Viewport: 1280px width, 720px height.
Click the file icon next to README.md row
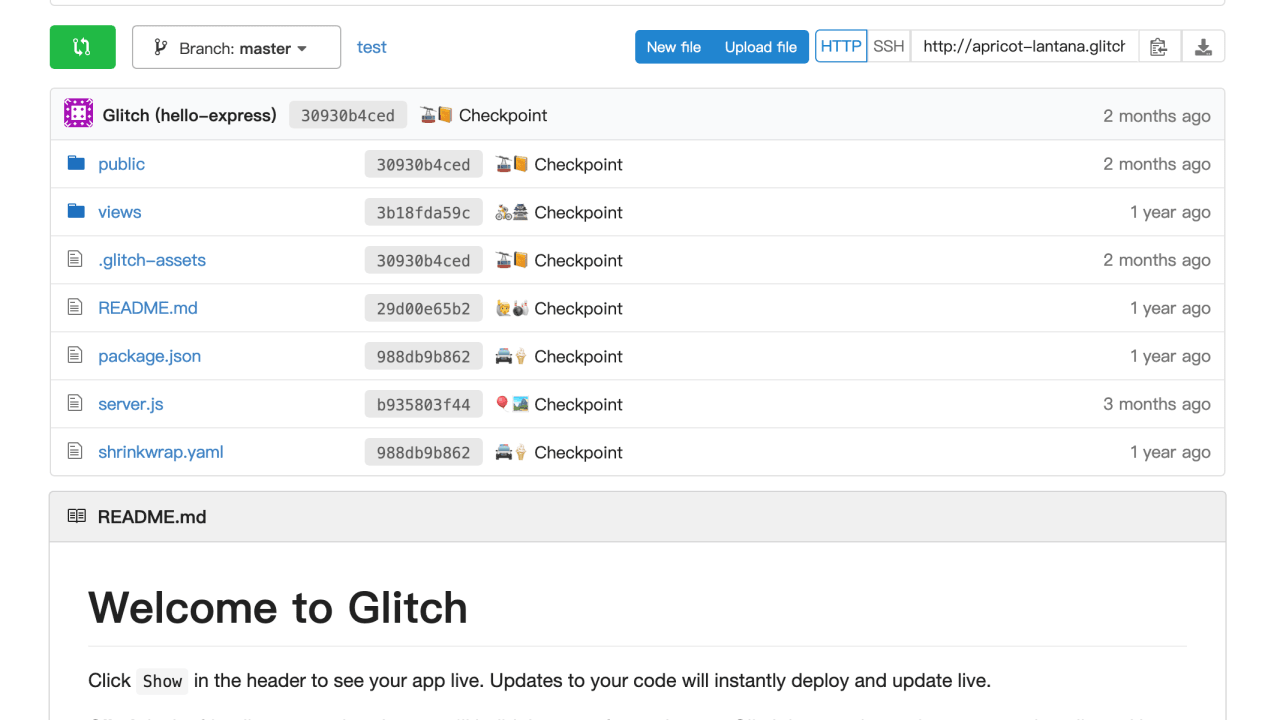point(75,307)
